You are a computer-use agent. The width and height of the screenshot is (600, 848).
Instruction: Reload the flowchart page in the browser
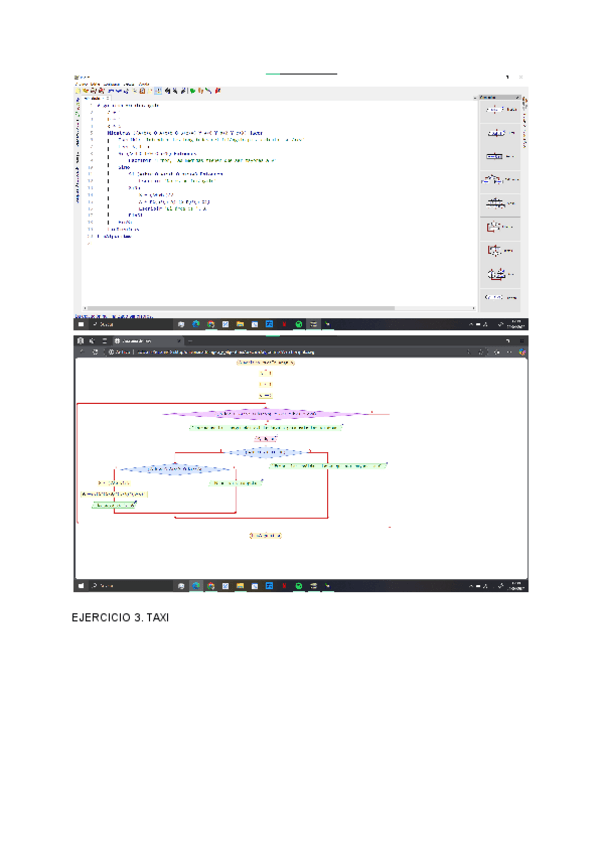click(96, 352)
